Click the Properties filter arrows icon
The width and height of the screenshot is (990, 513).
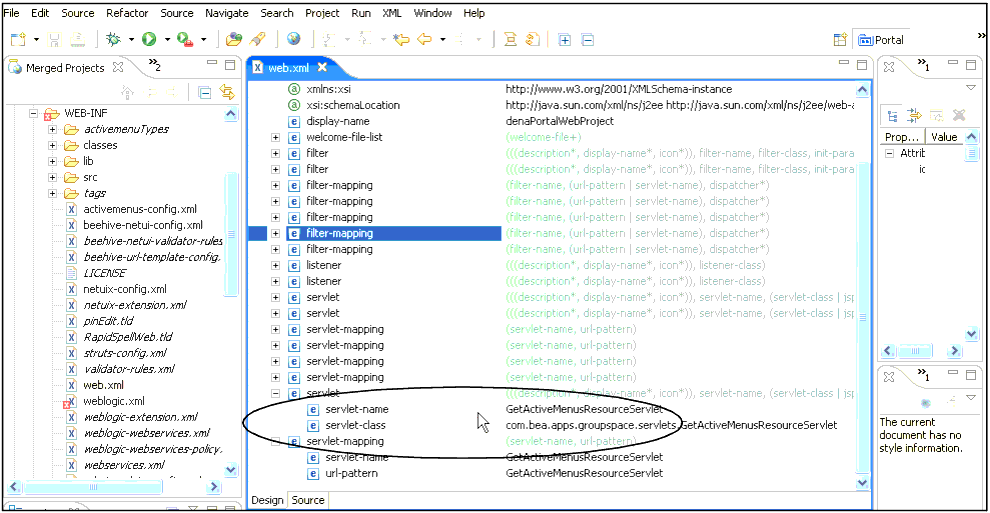click(914, 115)
